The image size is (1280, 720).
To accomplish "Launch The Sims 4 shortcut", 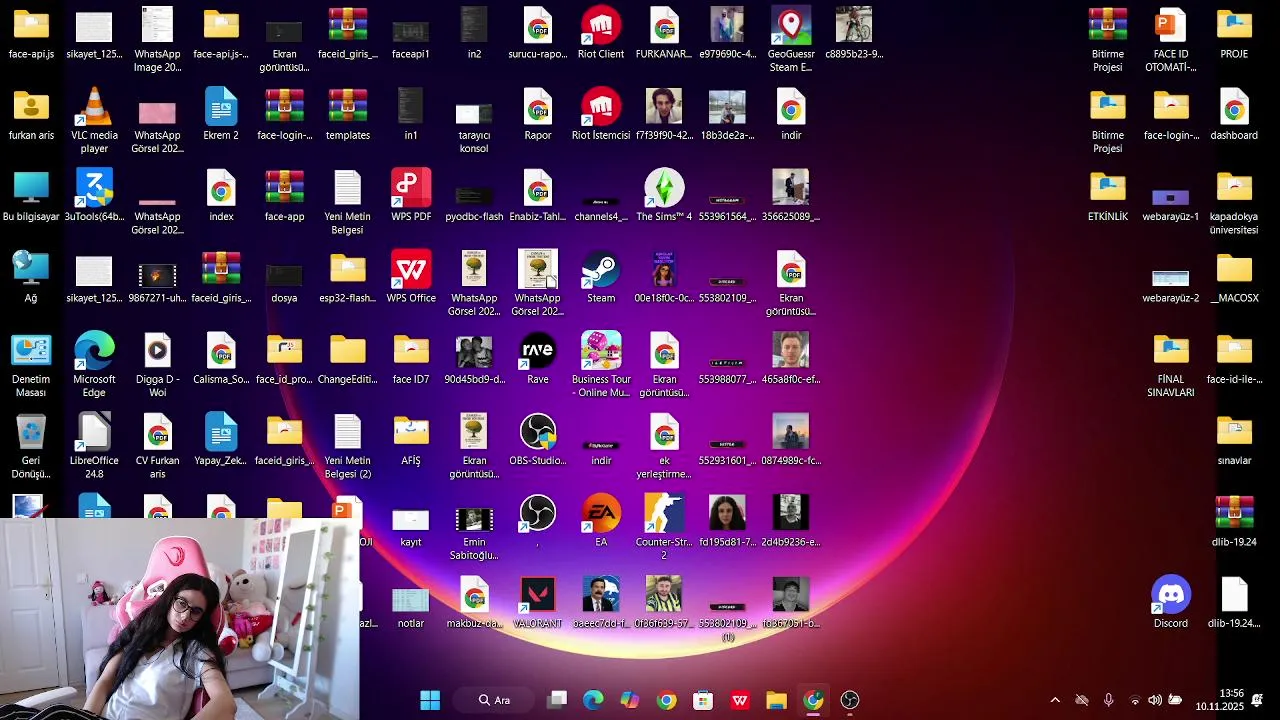I will 664,196.
